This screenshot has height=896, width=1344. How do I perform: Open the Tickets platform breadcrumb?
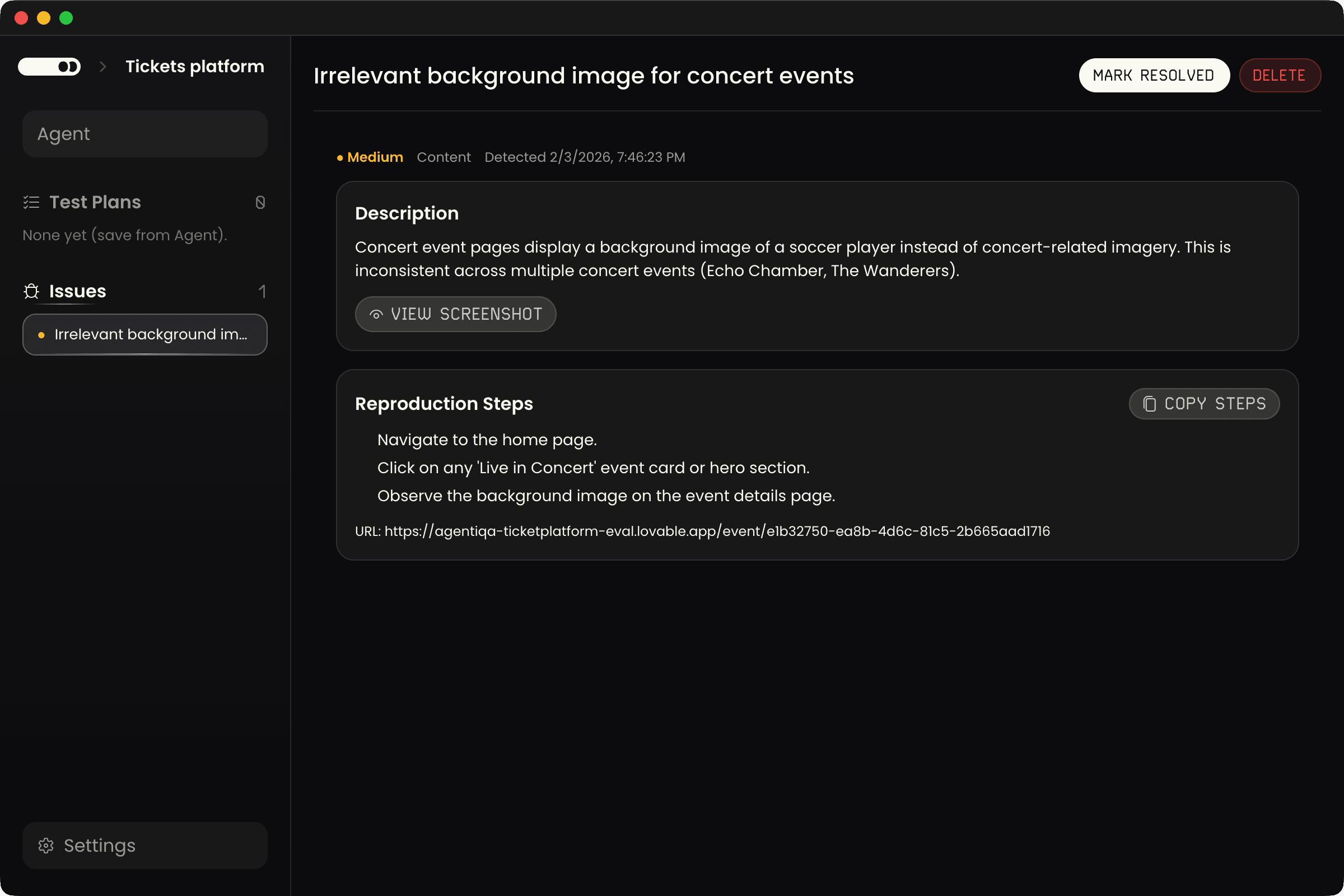click(194, 66)
